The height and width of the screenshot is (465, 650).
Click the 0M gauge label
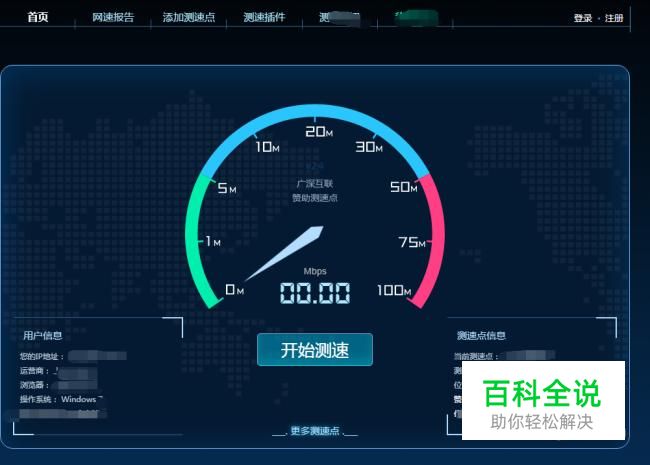click(x=234, y=289)
